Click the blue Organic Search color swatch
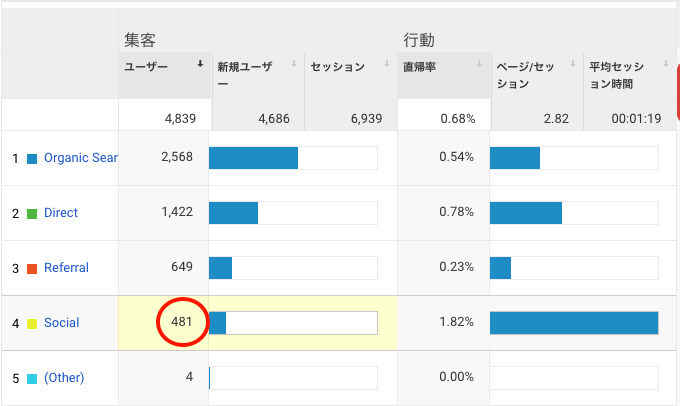The width and height of the screenshot is (680, 406). (32, 159)
